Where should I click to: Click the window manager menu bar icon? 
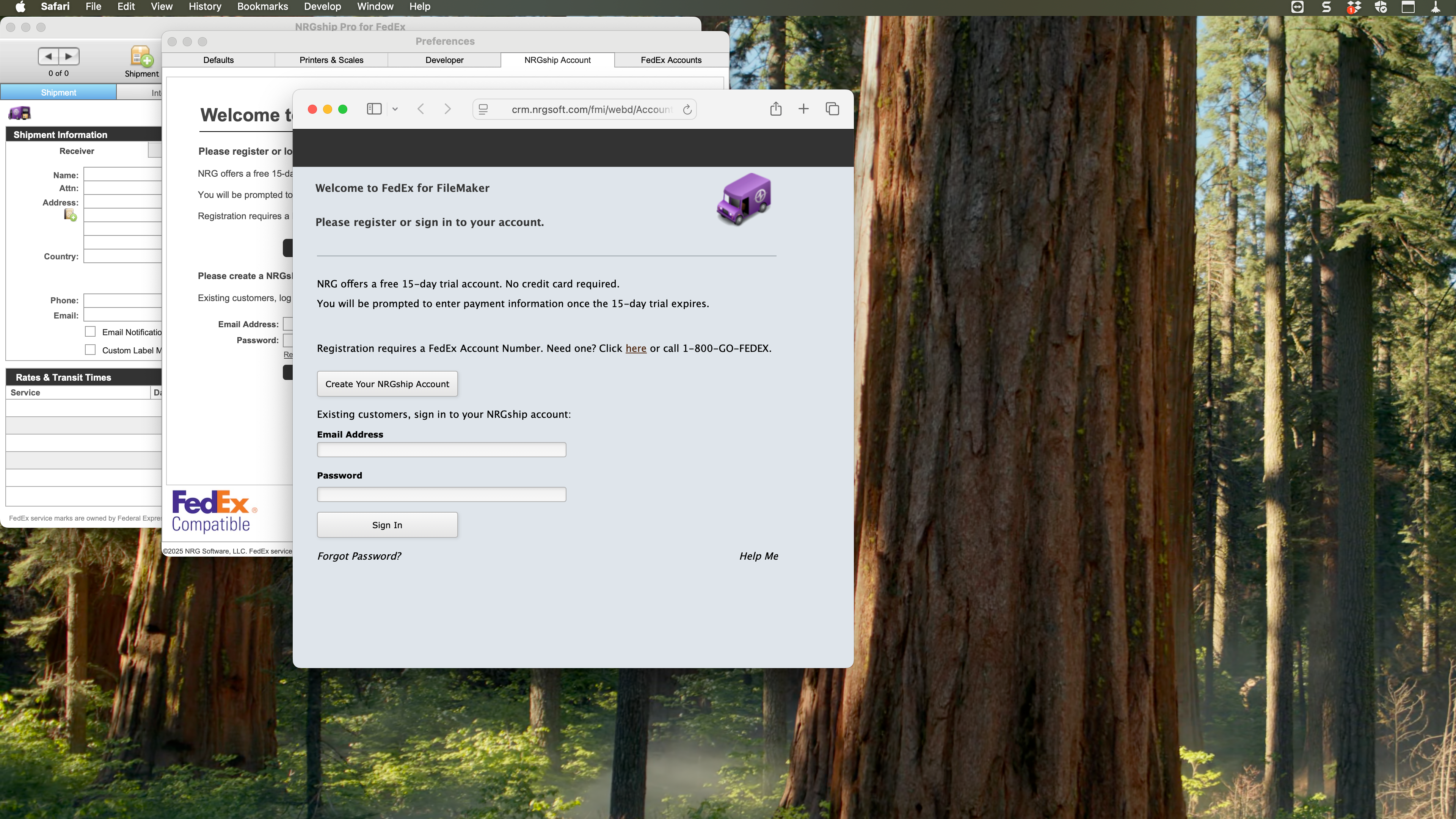[1408, 7]
